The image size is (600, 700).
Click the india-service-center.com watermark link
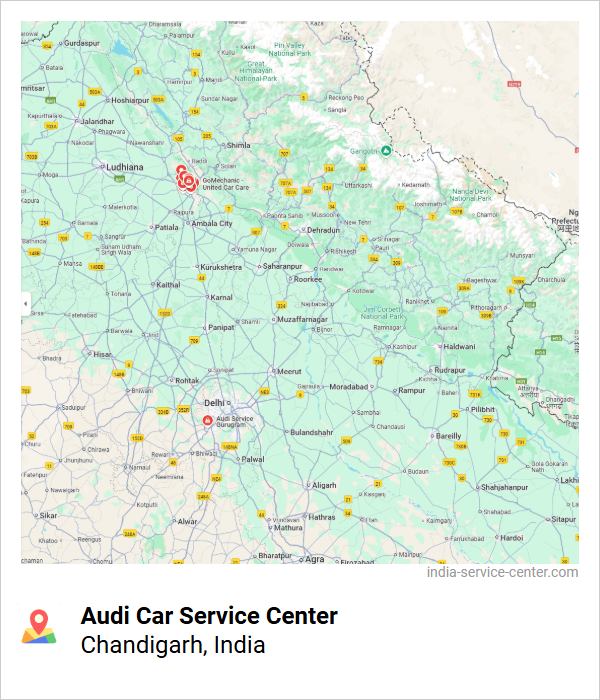click(502, 572)
